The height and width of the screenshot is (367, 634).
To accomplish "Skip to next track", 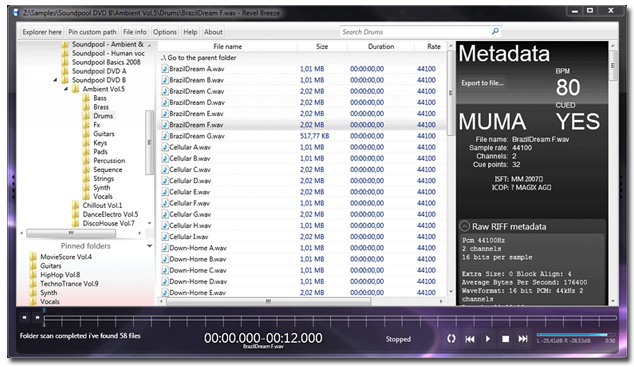I will [523, 339].
